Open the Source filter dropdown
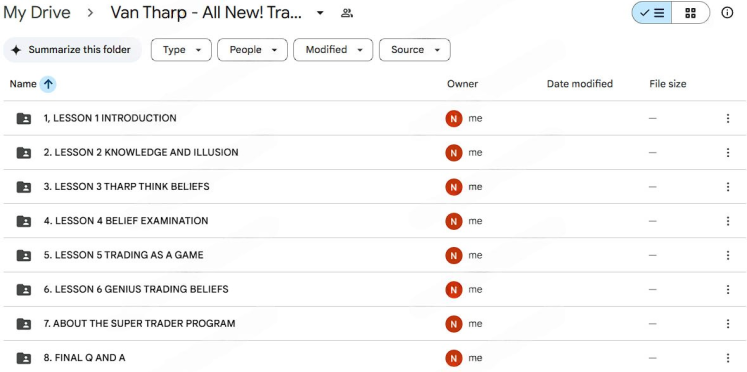The height and width of the screenshot is (372, 747). (414, 50)
